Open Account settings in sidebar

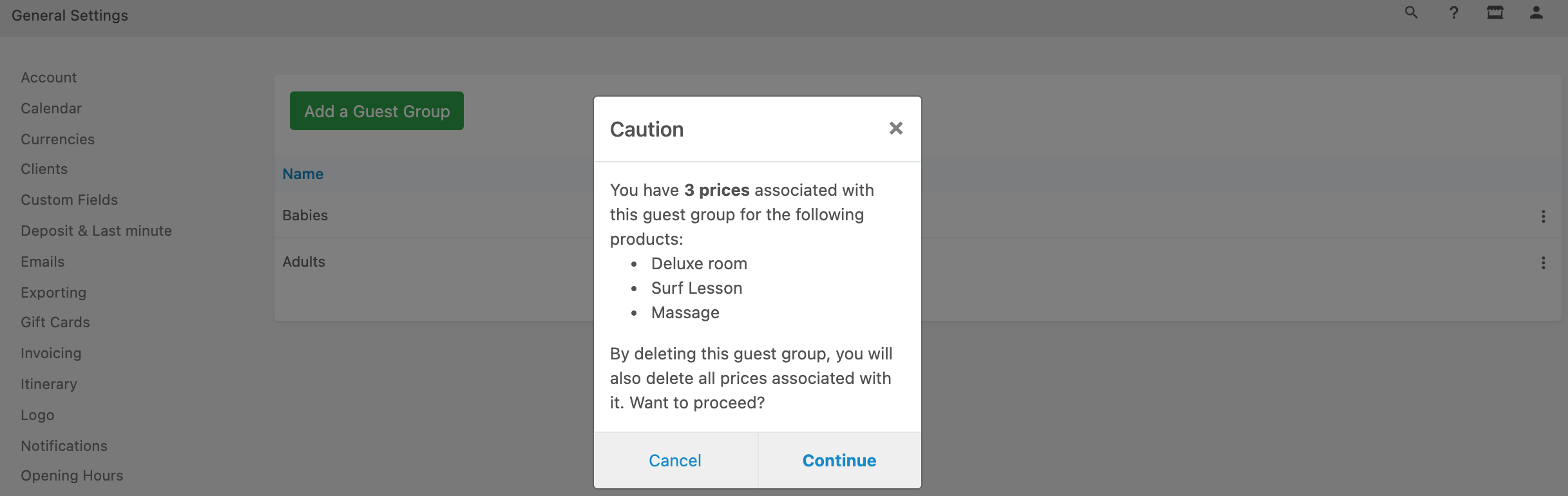(x=49, y=77)
